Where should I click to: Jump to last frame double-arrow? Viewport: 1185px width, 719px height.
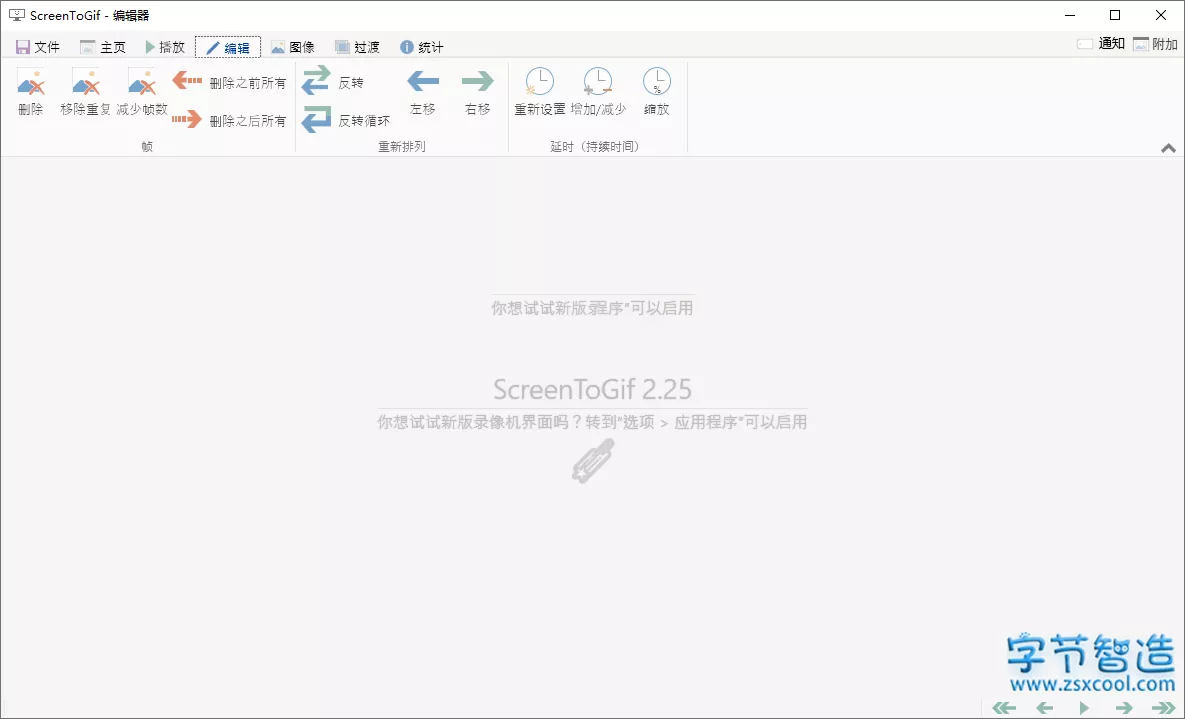pyautogui.click(x=1164, y=708)
